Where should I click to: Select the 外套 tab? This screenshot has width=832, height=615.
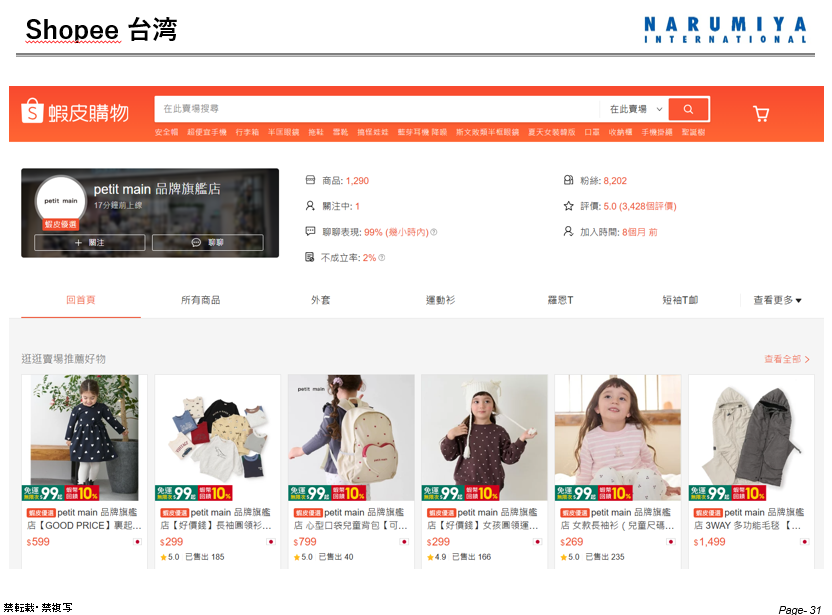tap(320, 300)
